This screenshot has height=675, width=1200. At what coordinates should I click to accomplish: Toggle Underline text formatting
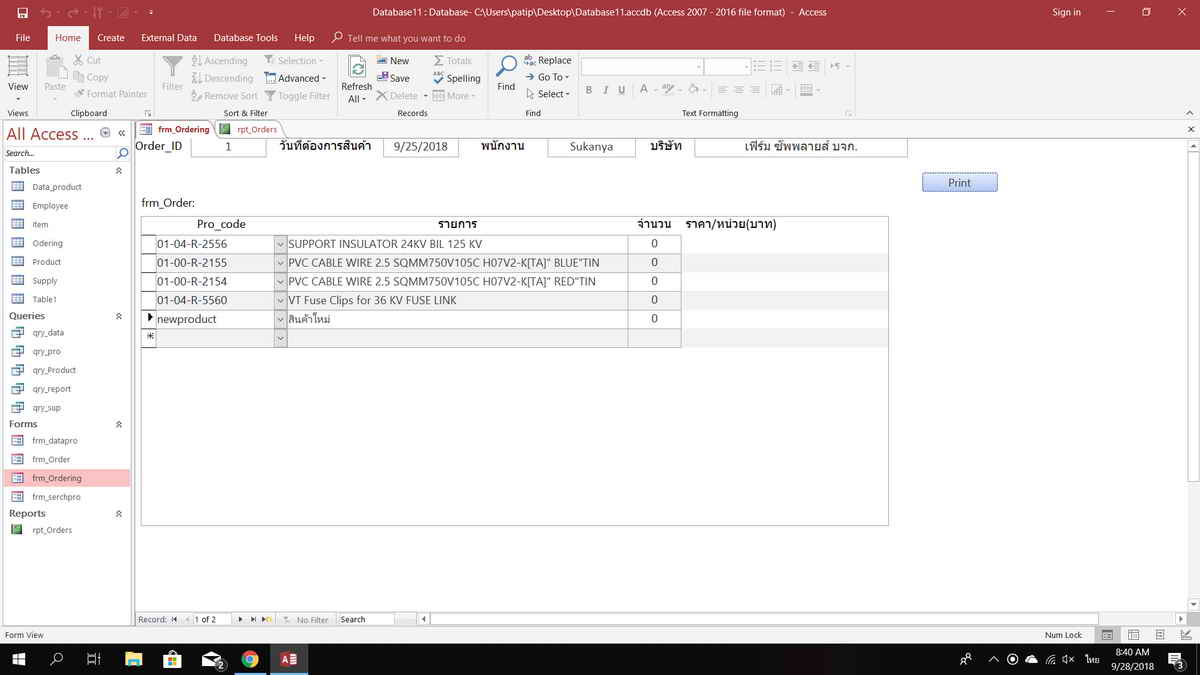[x=621, y=90]
